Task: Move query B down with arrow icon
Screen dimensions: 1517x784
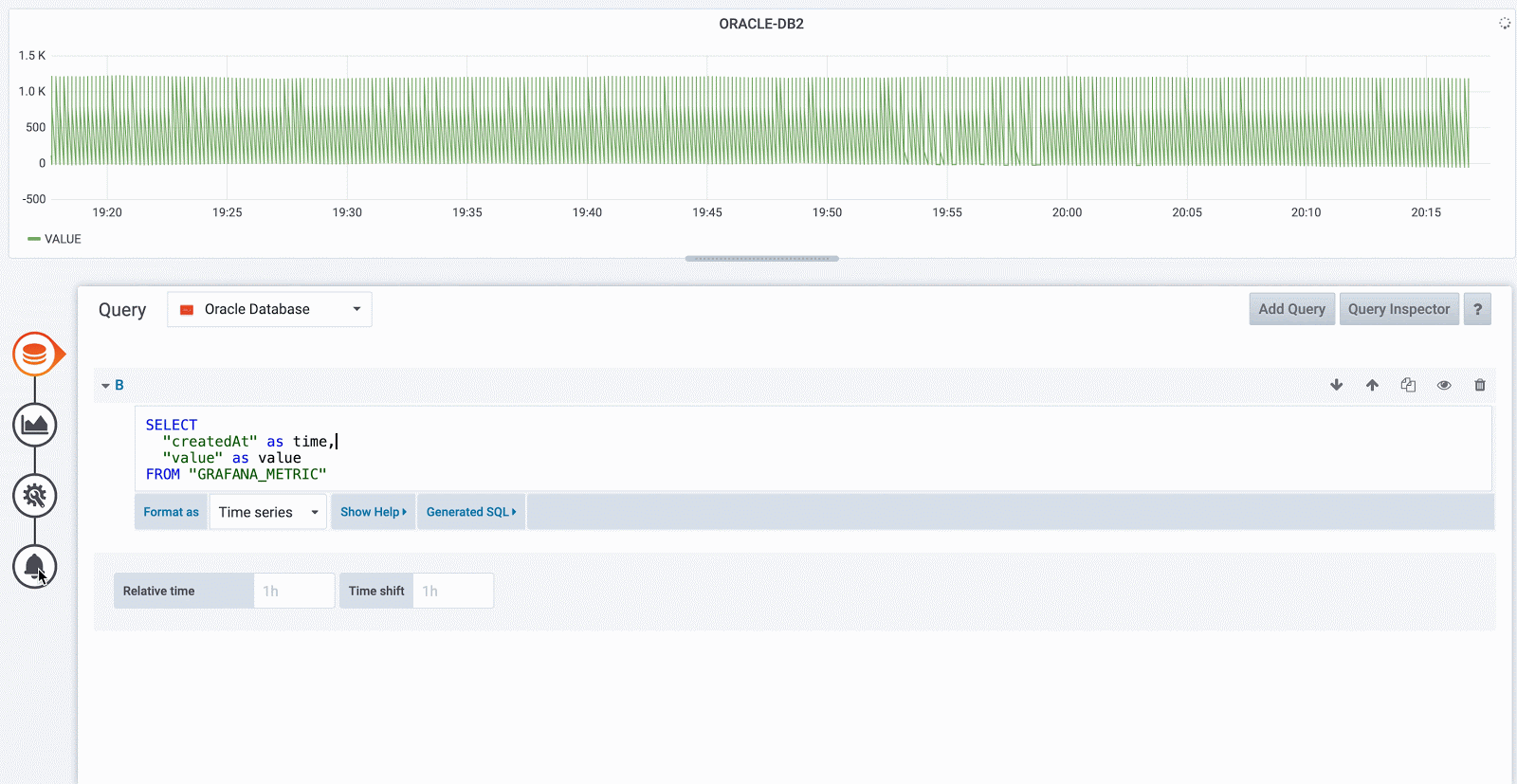Action: pyautogui.click(x=1337, y=385)
